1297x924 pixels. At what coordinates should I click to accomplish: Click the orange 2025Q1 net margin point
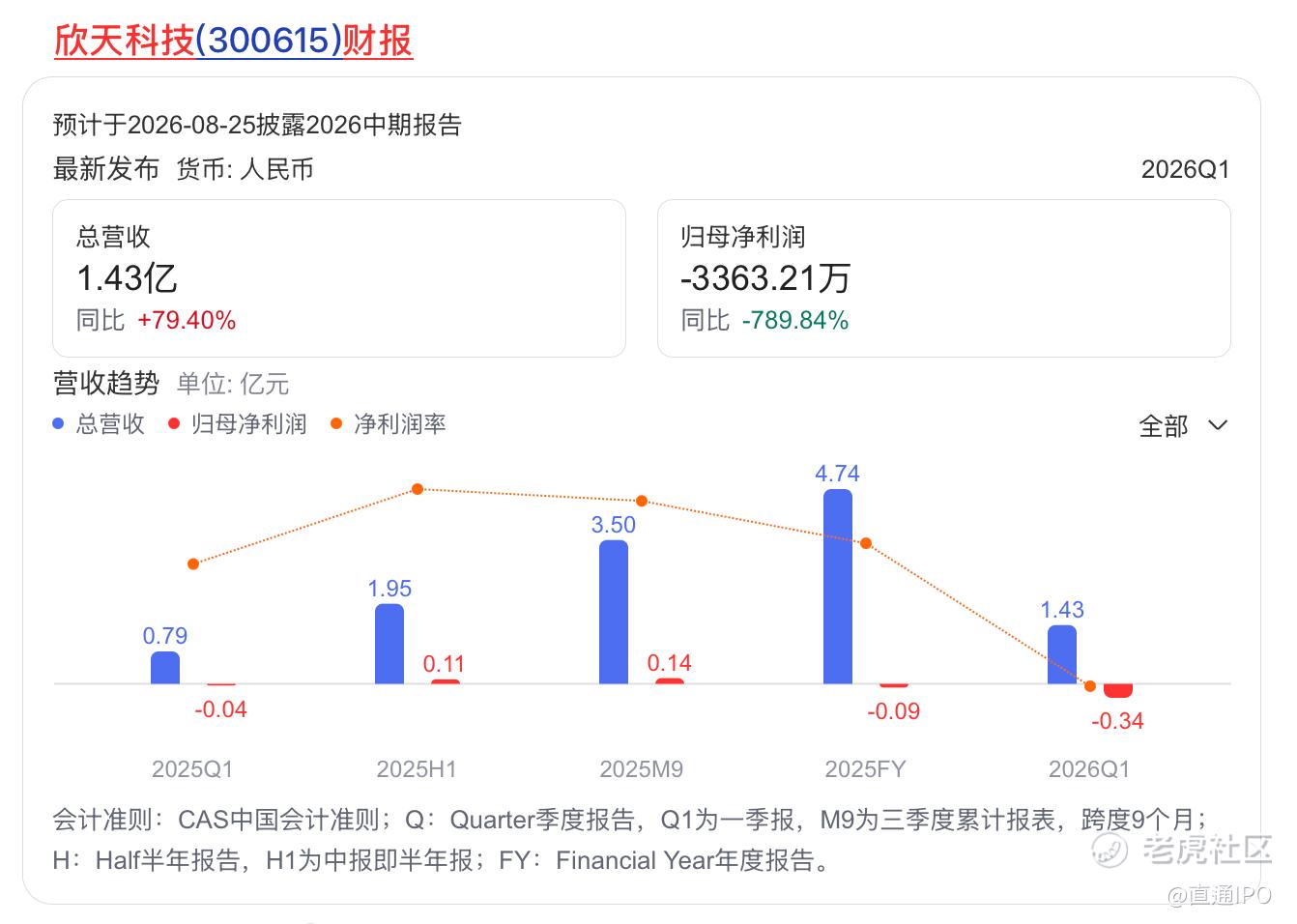point(193,563)
